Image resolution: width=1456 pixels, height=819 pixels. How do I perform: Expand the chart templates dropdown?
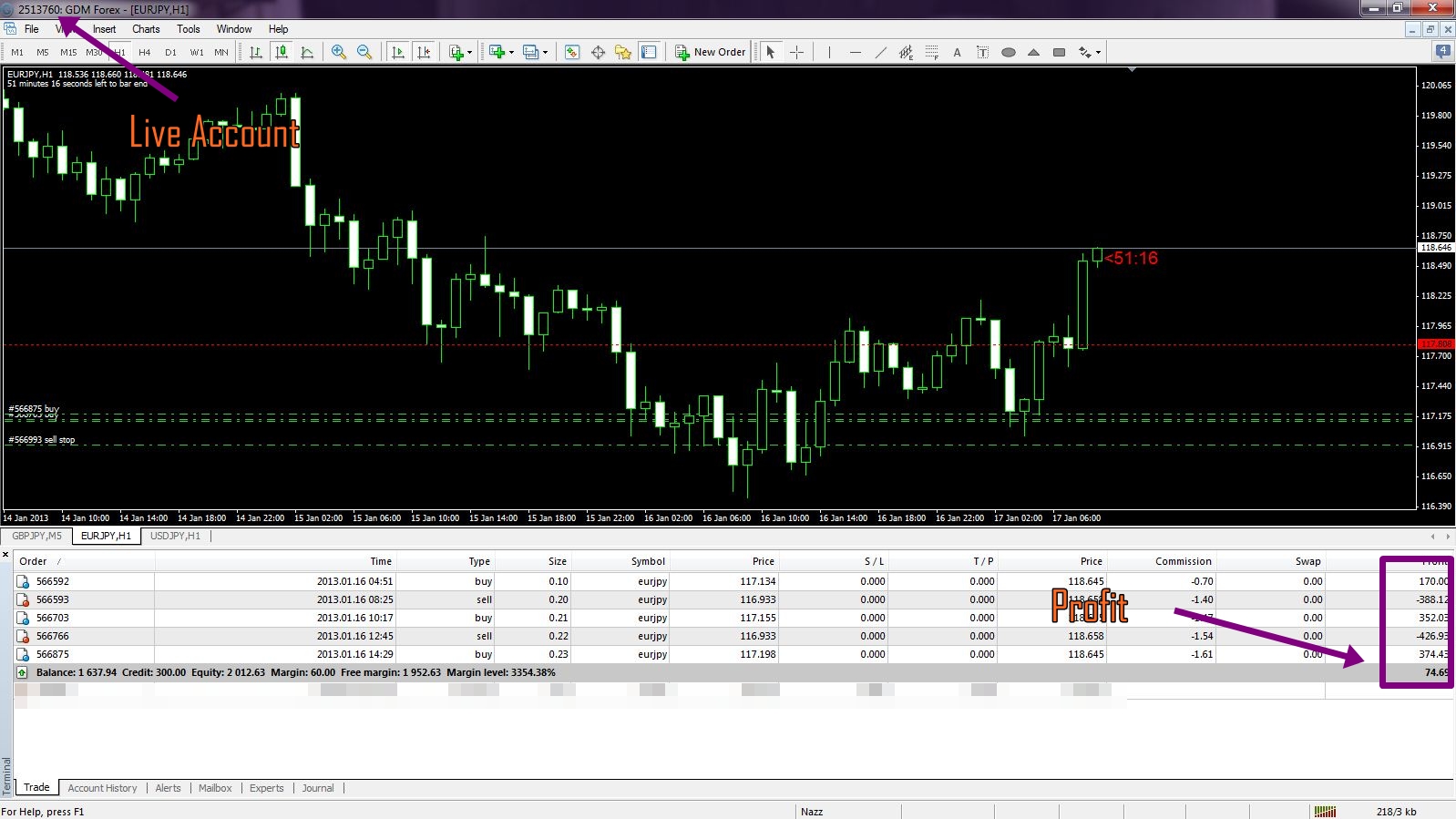545,52
